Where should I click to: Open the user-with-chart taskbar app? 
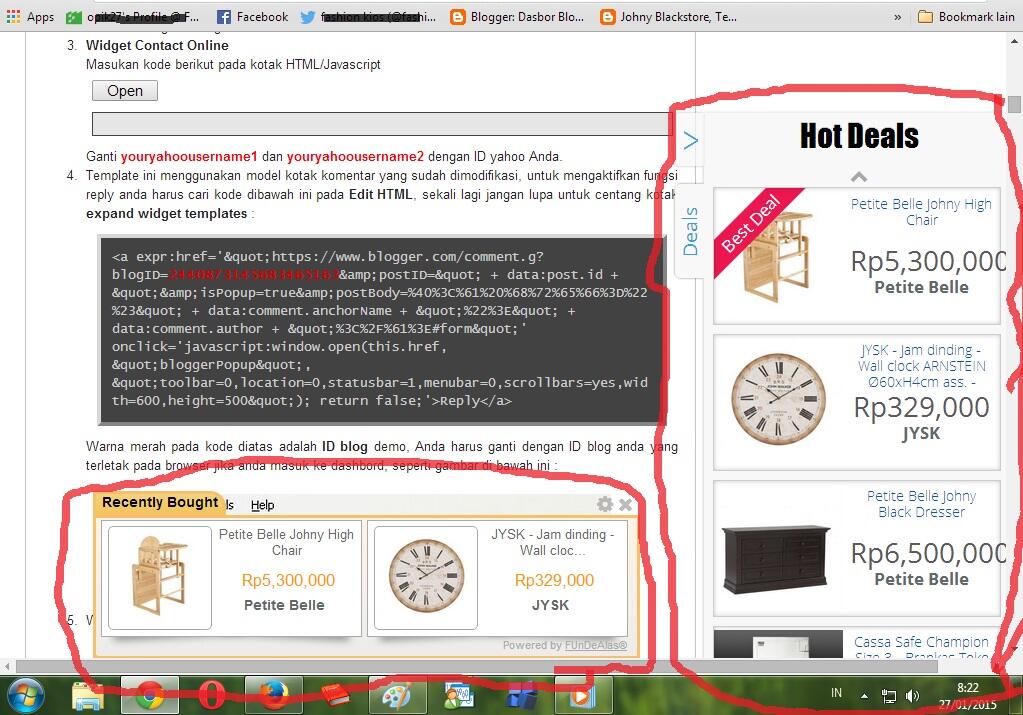coord(459,696)
